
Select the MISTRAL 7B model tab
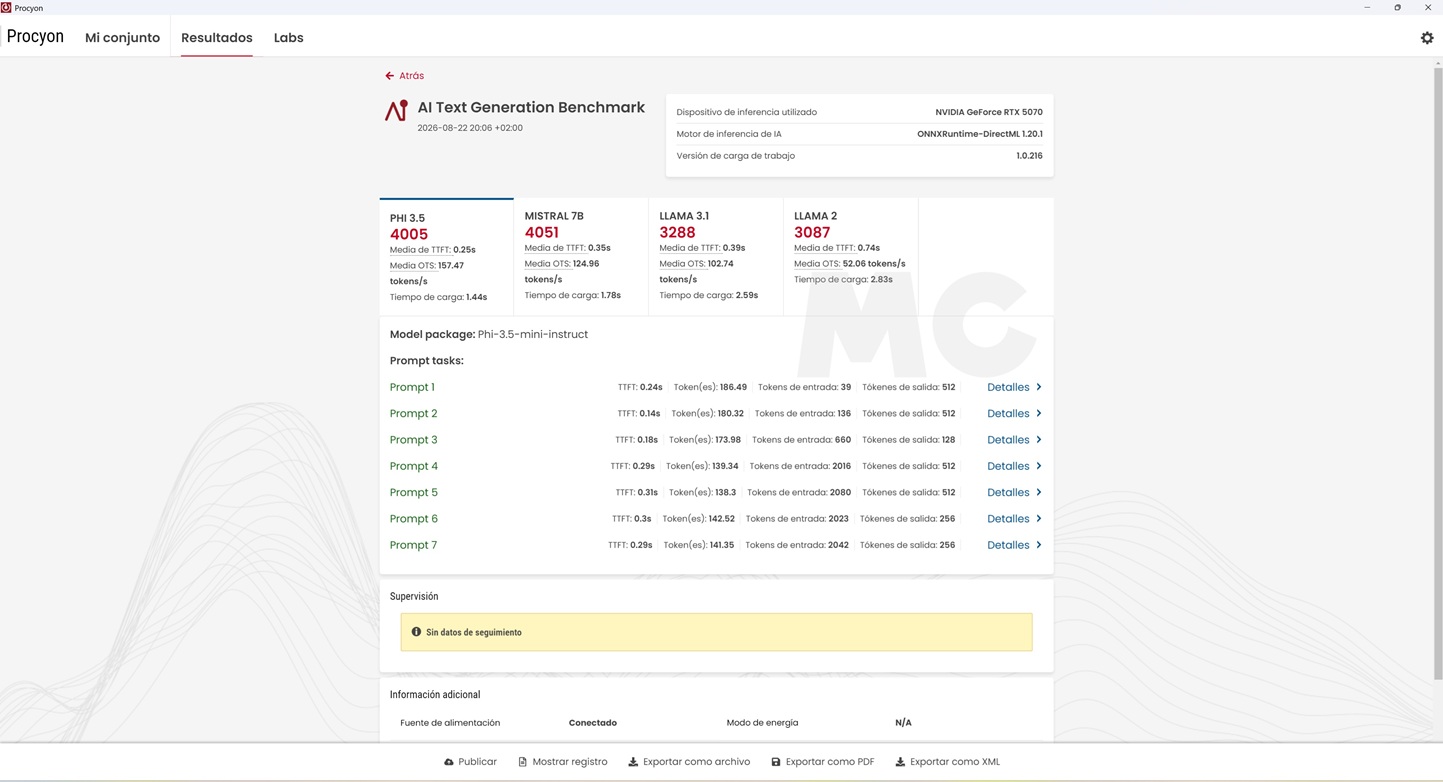581,257
